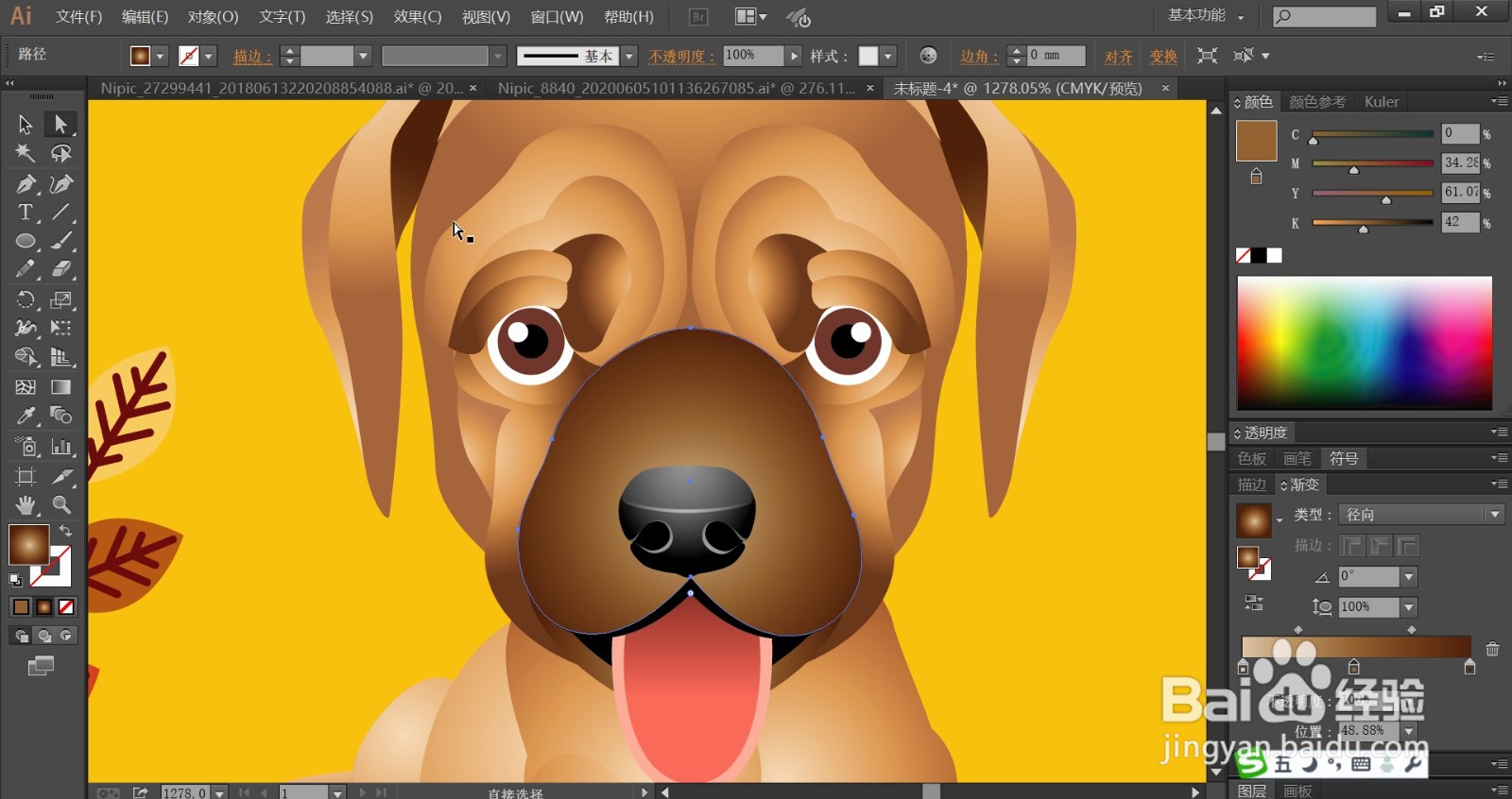This screenshot has width=1512, height=799.
Task: Select the Pen tool
Action: 26,183
